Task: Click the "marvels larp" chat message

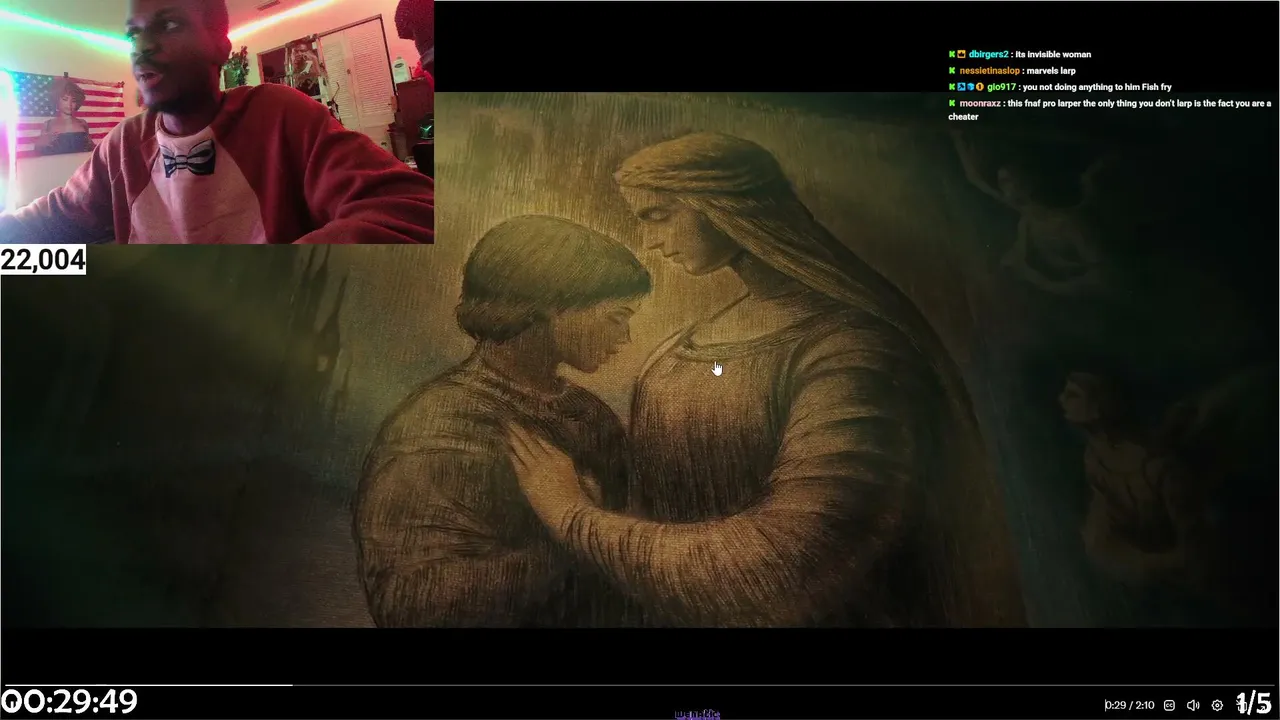Action: [1051, 71]
